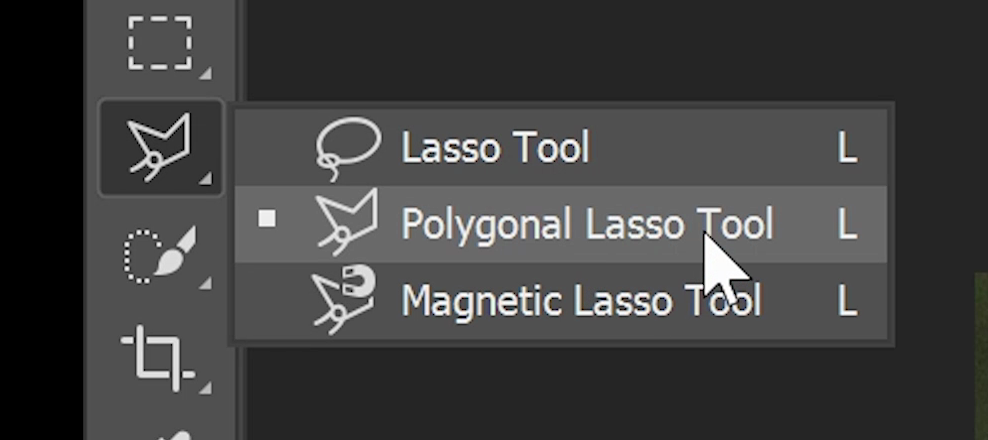Click the L shortcut beside Polygonal Lasso Tool

pos(847,223)
